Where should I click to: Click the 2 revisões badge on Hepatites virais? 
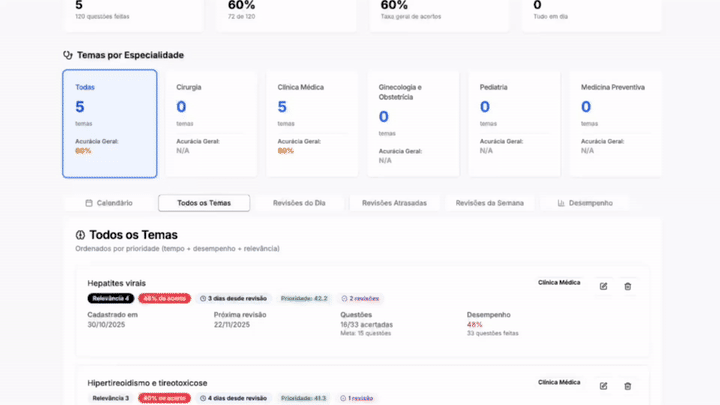(360, 298)
